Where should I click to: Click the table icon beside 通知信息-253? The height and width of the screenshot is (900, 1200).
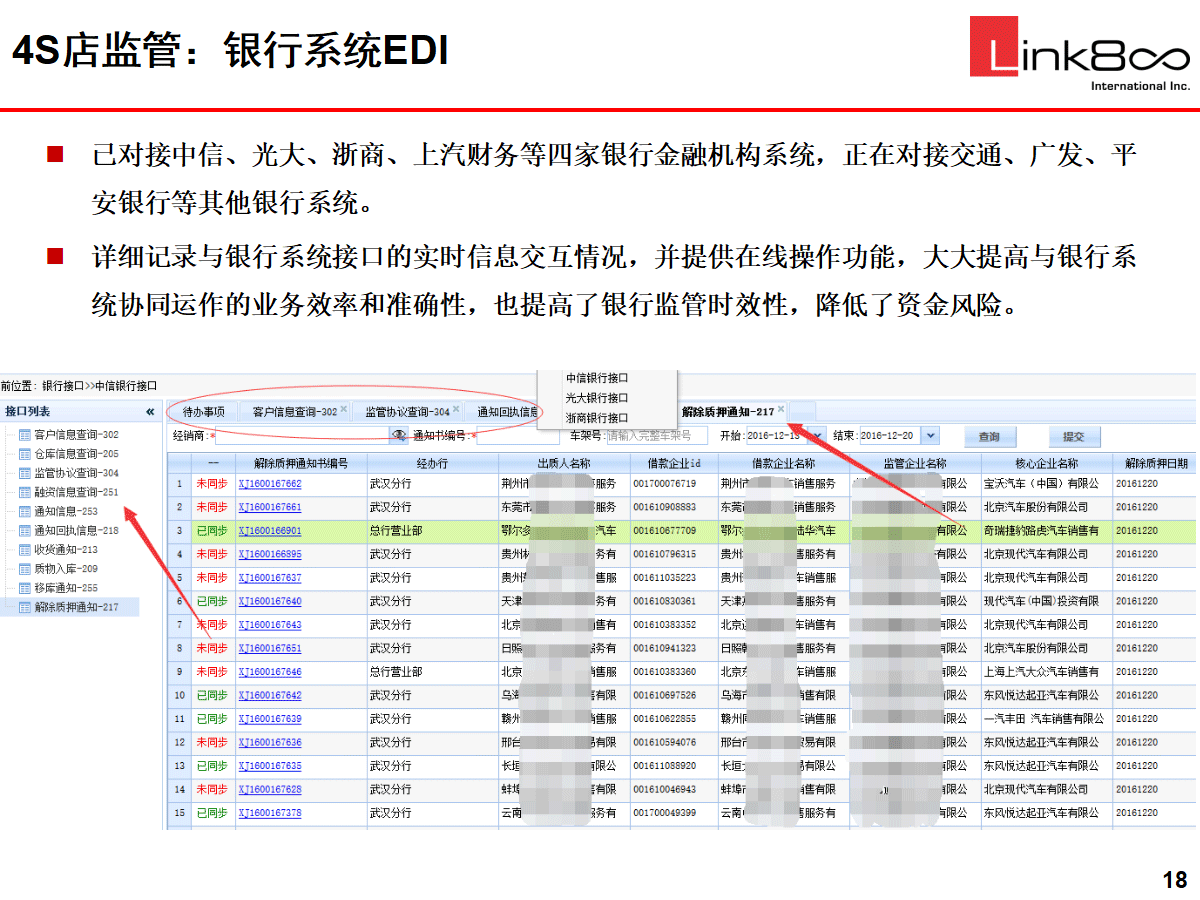click(25, 511)
